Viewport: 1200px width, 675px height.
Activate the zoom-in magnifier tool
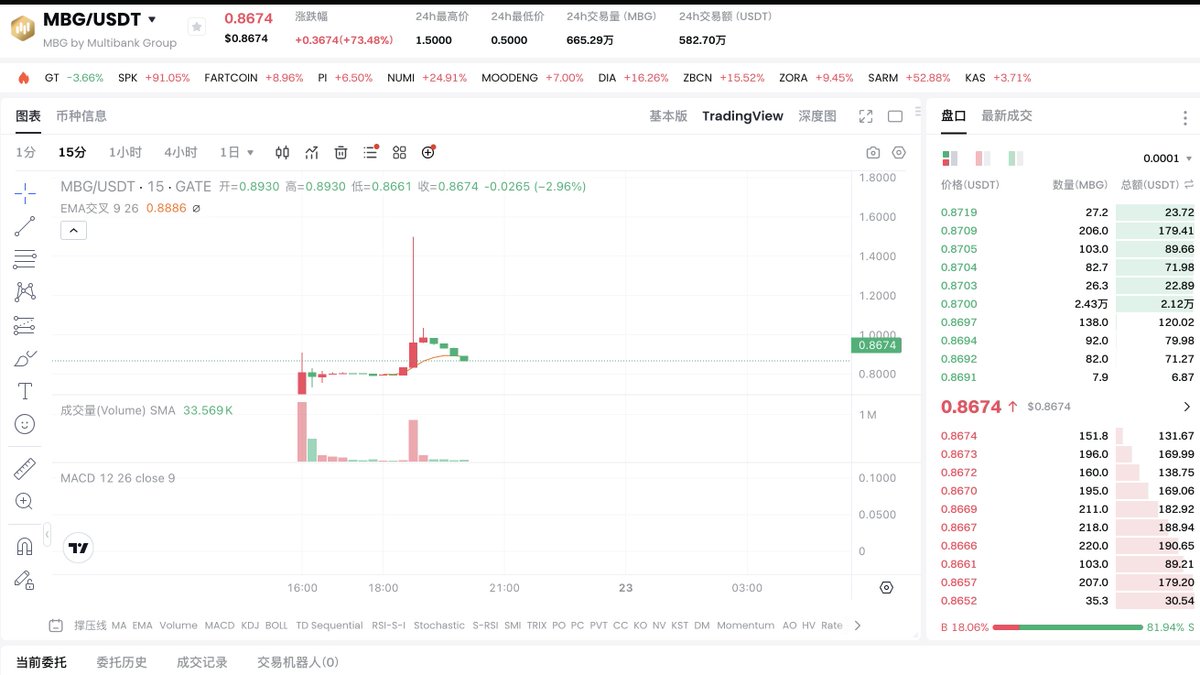[x=25, y=501]
